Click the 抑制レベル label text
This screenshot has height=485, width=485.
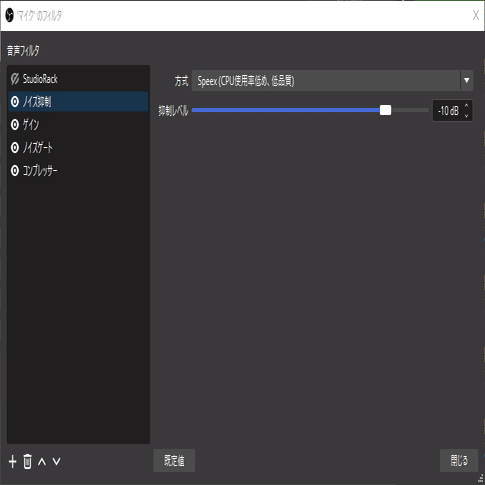(x=173, y=111)
